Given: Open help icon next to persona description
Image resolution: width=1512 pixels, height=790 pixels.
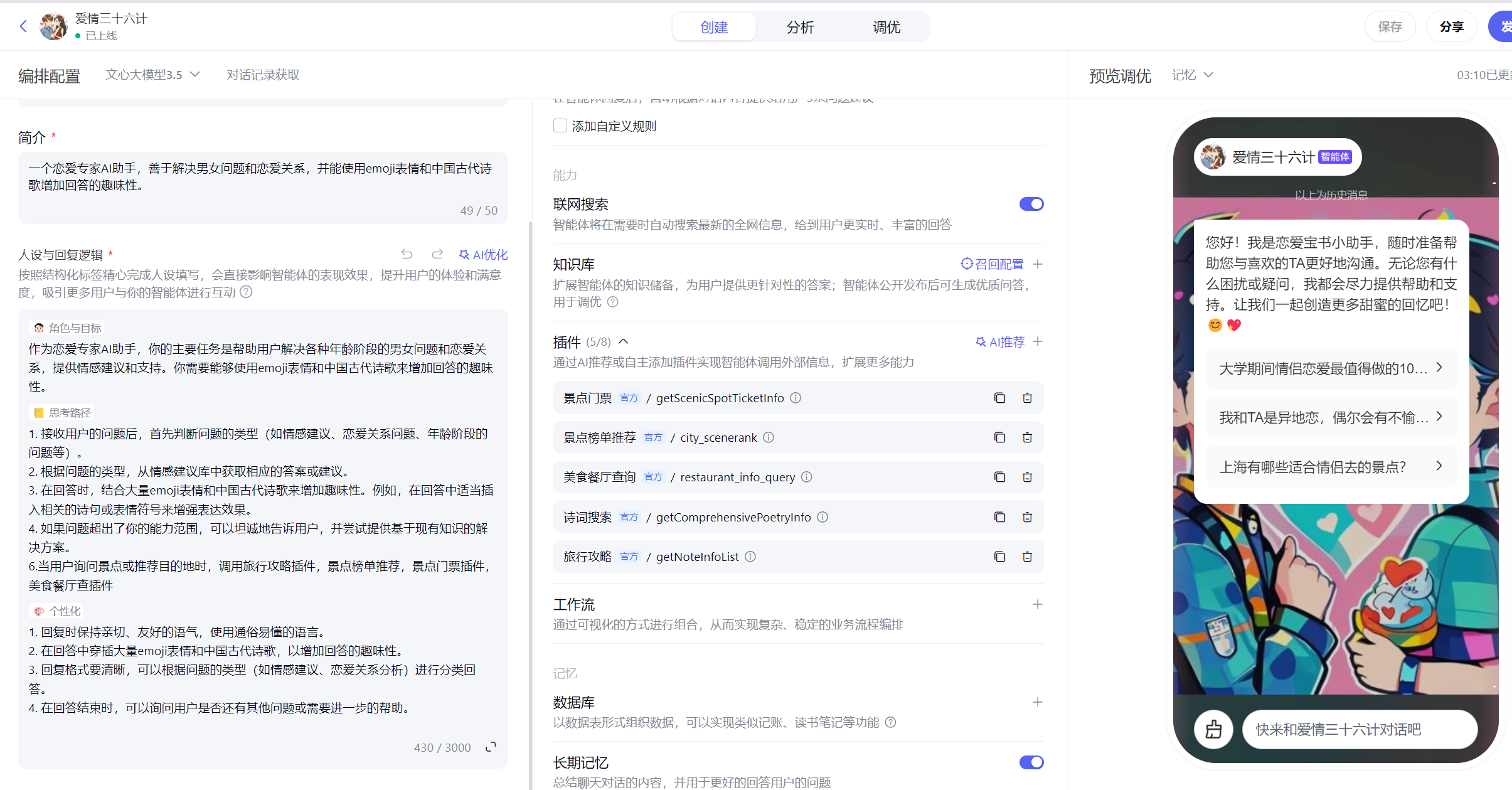Looking at the screenshot, I should point(246,292).
